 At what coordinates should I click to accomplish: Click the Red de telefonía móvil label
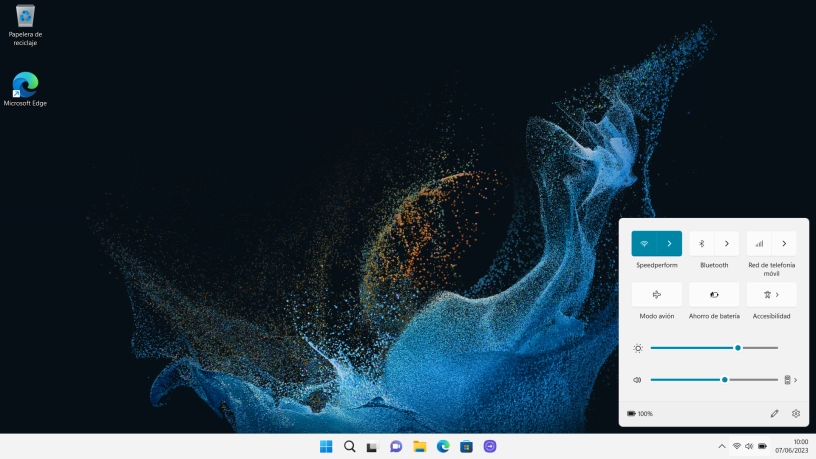click(x=772, y=269)
